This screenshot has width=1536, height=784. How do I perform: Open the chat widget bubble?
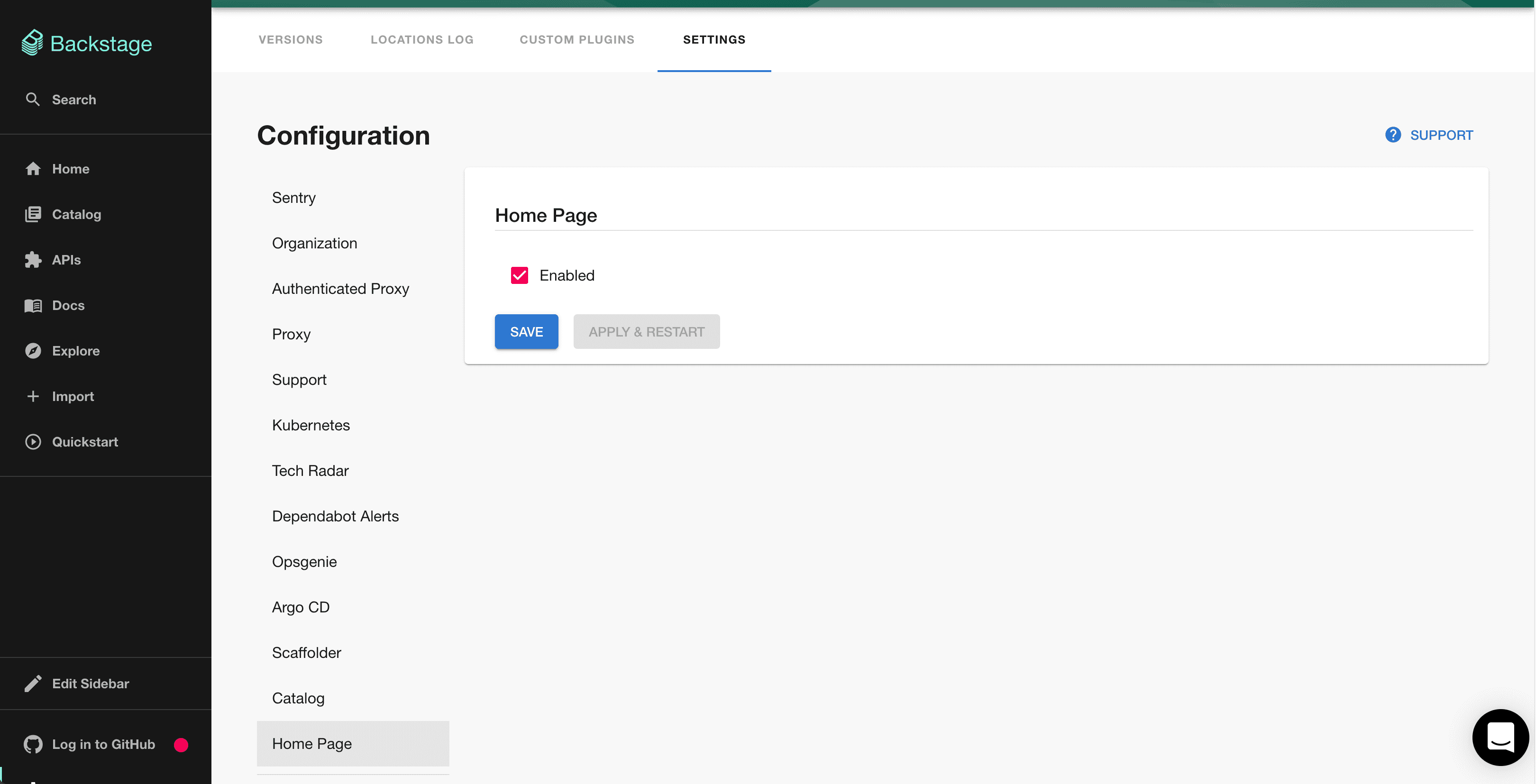tap(1500, 738)
